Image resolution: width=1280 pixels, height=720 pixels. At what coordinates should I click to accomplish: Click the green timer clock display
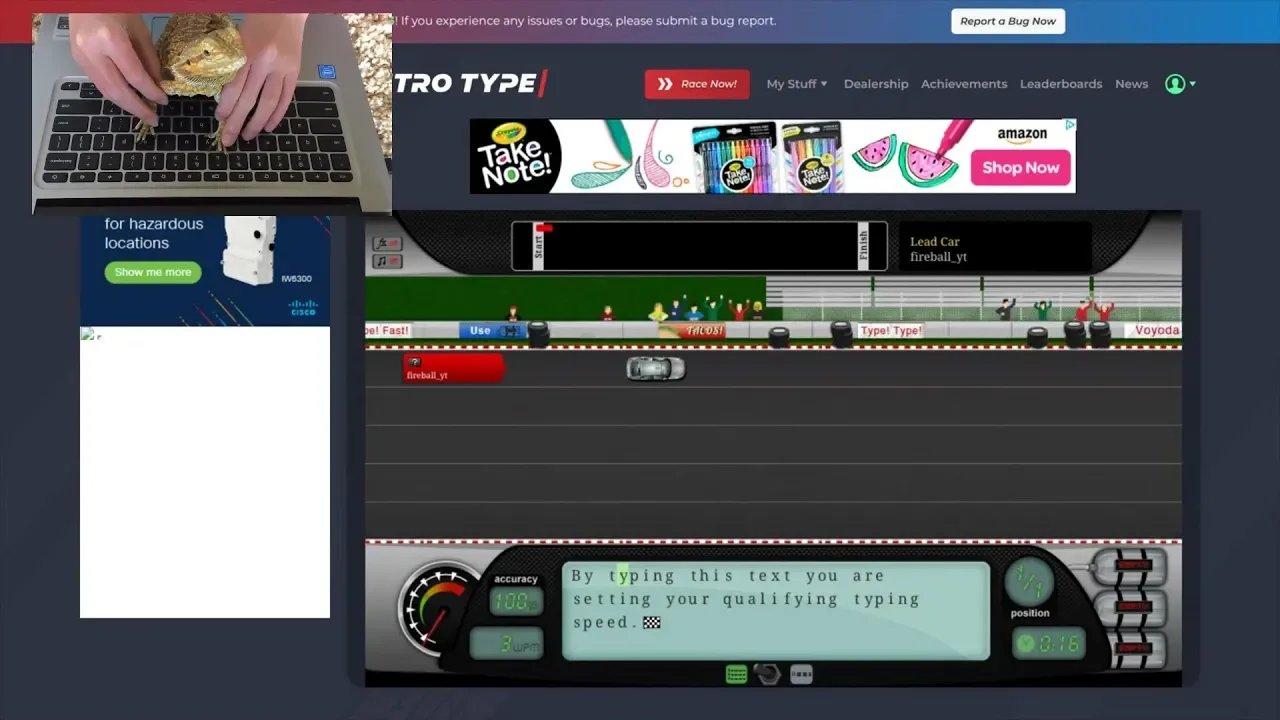click(1048, 644)
